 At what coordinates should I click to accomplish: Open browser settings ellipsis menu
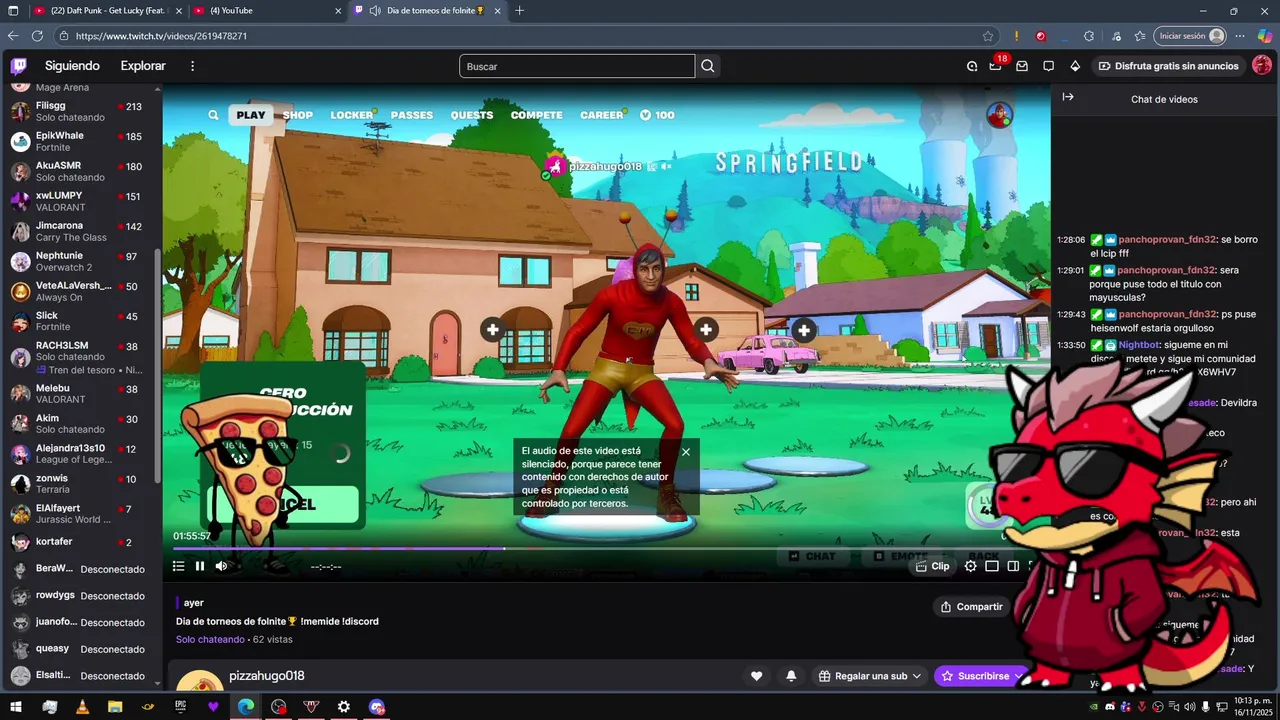tap(1240, 36)
